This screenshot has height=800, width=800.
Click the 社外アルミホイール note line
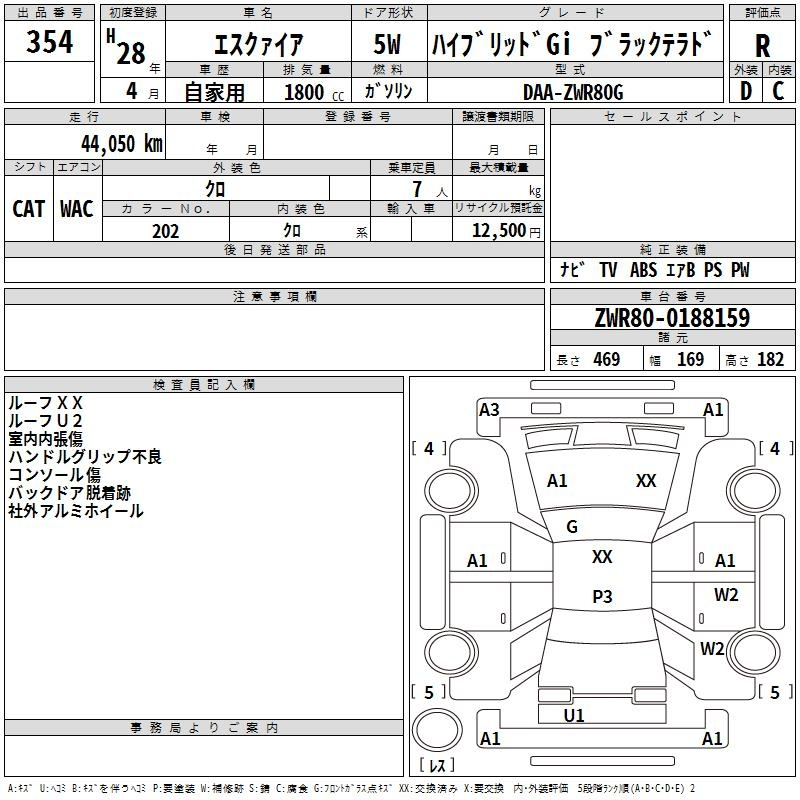pyautogui.click(x=76, y=511)
